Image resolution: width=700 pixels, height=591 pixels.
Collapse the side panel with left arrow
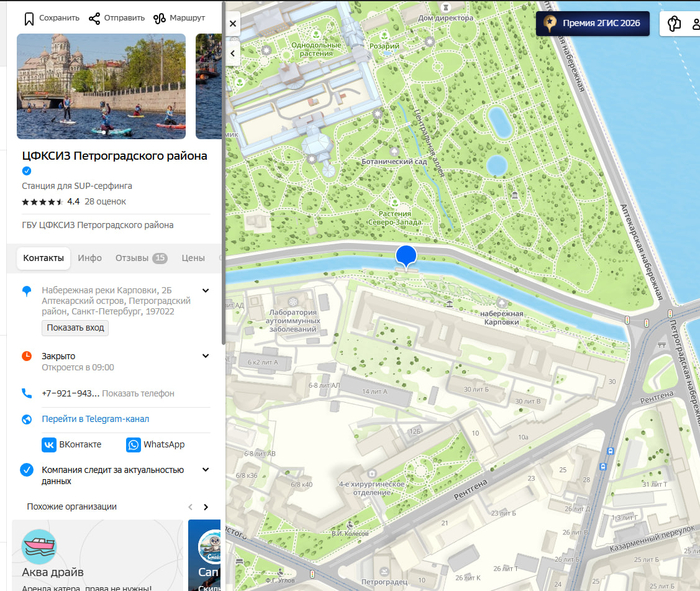pyautogui.click(x=233, y=53)
